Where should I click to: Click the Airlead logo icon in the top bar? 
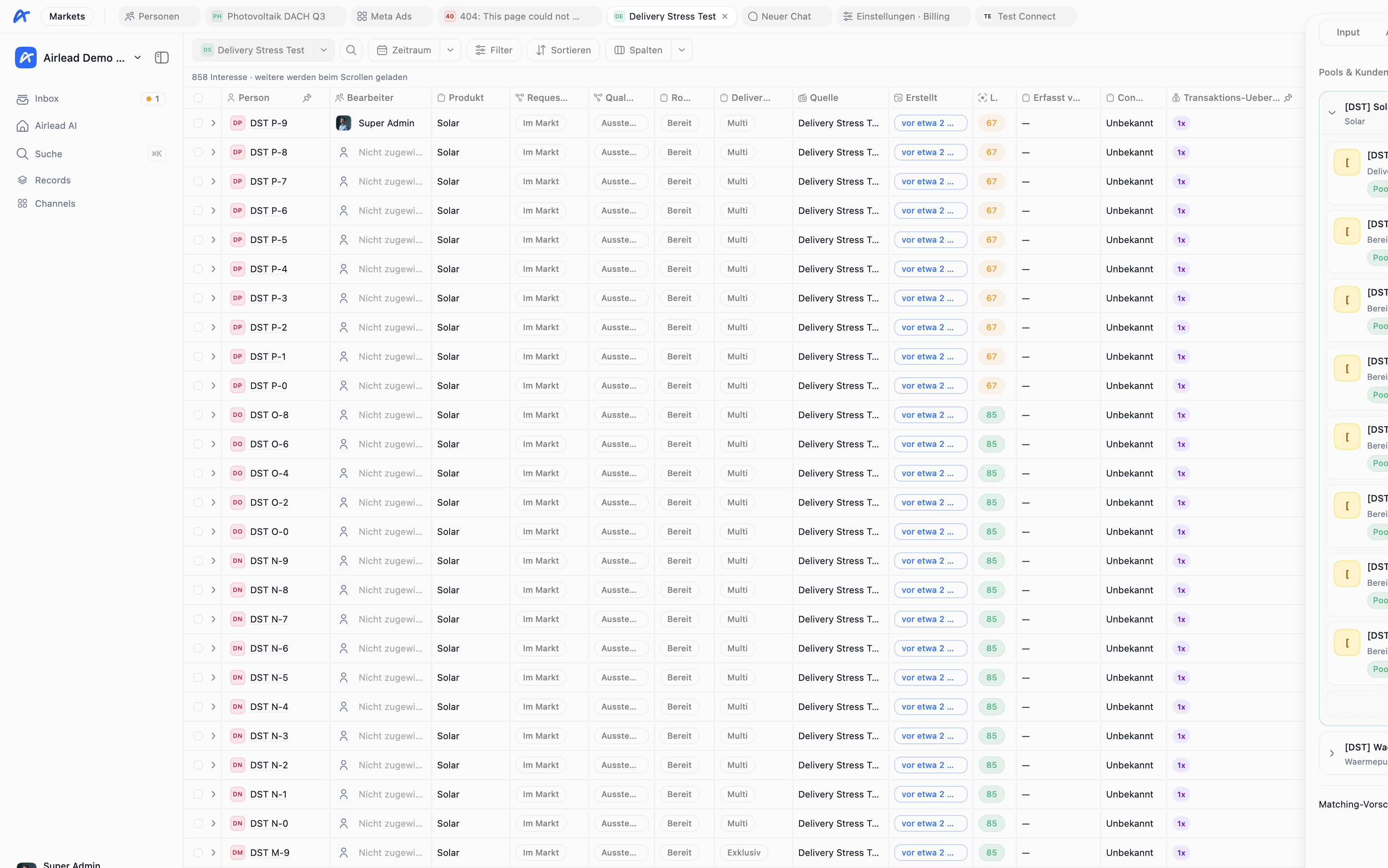[21, 16]
